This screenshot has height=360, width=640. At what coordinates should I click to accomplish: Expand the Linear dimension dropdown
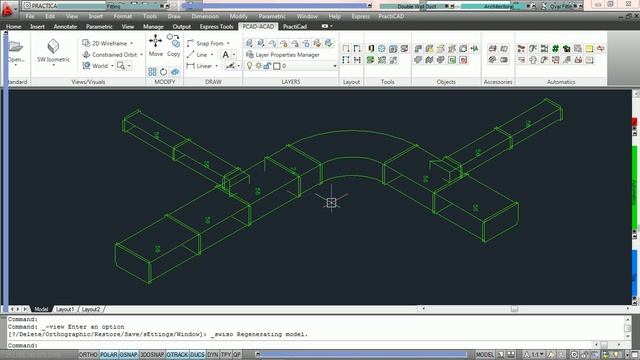coord(216,66)
